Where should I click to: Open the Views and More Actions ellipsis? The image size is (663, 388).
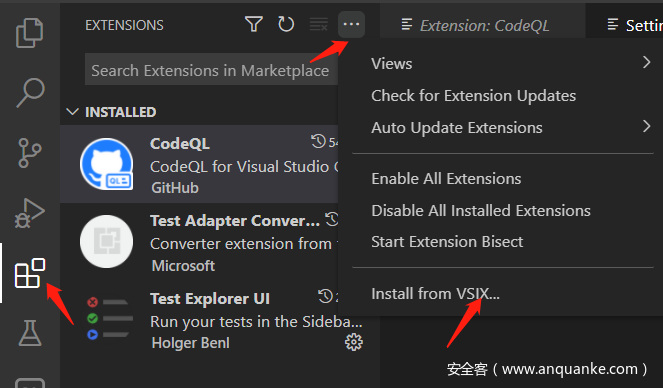point(351,25)
